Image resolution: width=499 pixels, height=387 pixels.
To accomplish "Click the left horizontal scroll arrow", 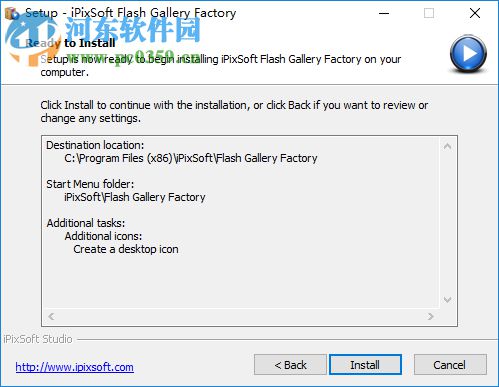I will tap(51, 316).
